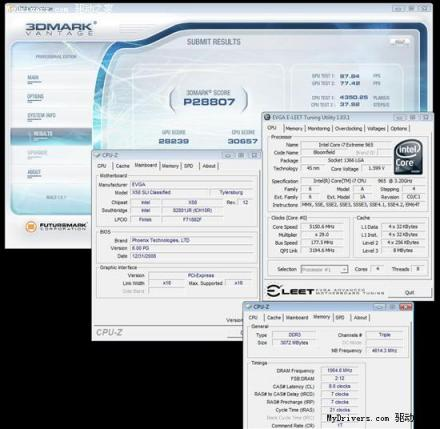Screen dimensions: 440x429
Task: Click the Monitoring tab in E-LEET
Action: (x=319, y=129)
